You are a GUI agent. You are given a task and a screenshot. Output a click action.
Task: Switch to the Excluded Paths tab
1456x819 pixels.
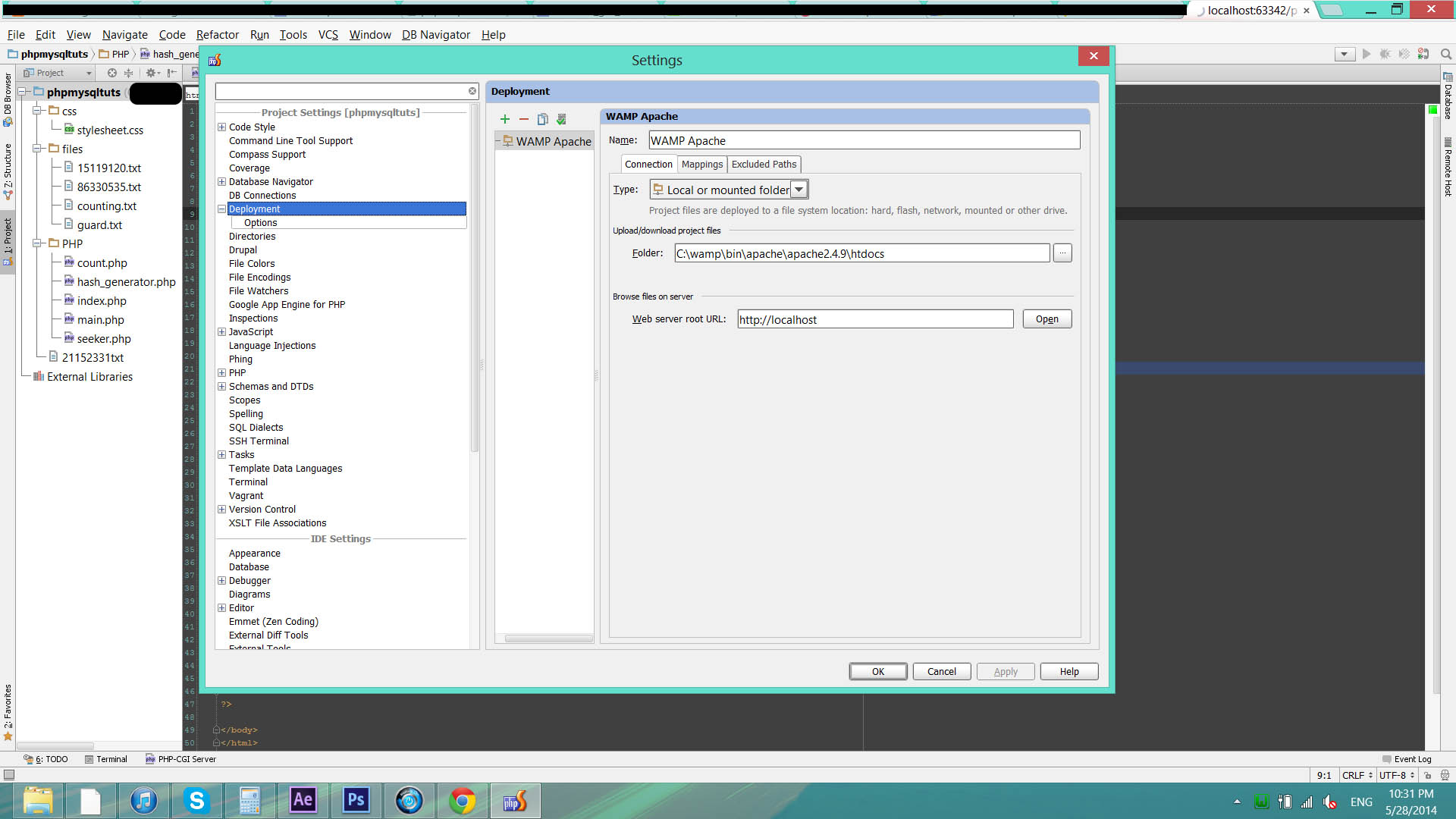coord(764,165)
